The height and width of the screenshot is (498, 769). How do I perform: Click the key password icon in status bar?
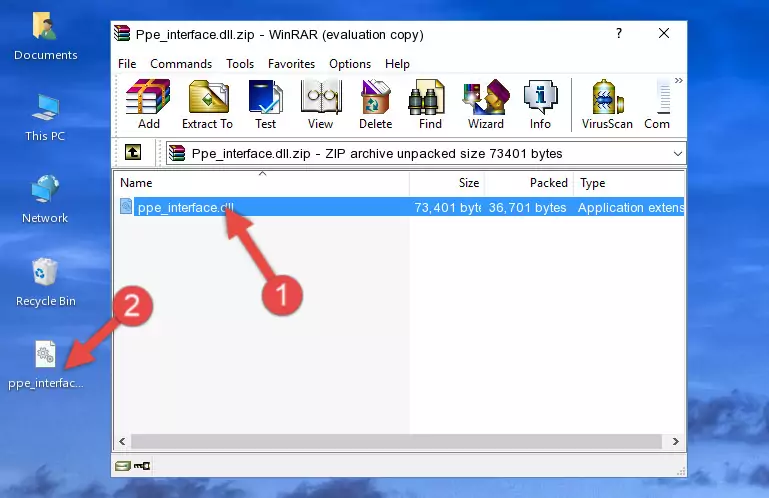pyautogui.click(x=142, y=466)
